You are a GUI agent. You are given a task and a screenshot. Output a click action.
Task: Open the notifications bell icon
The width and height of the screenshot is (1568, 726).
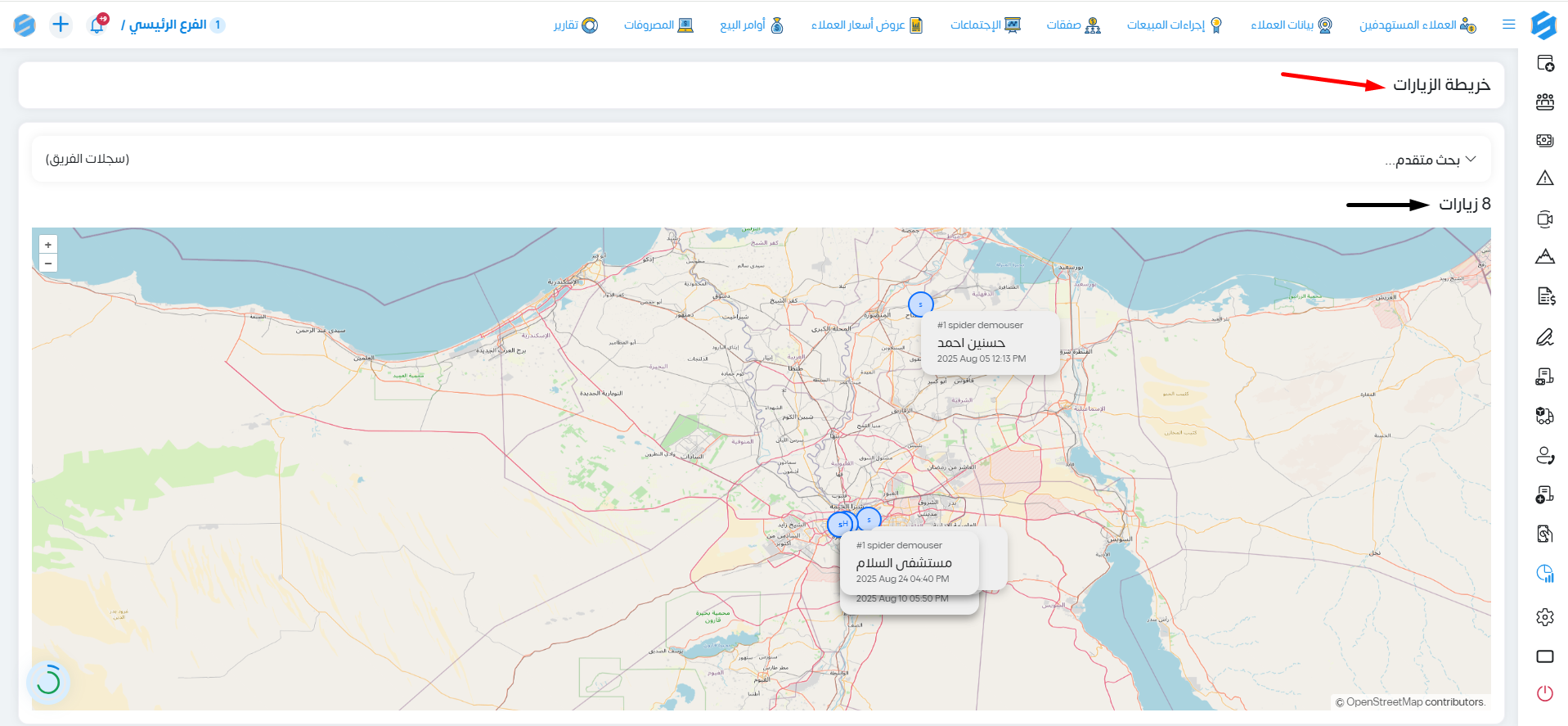97,25
